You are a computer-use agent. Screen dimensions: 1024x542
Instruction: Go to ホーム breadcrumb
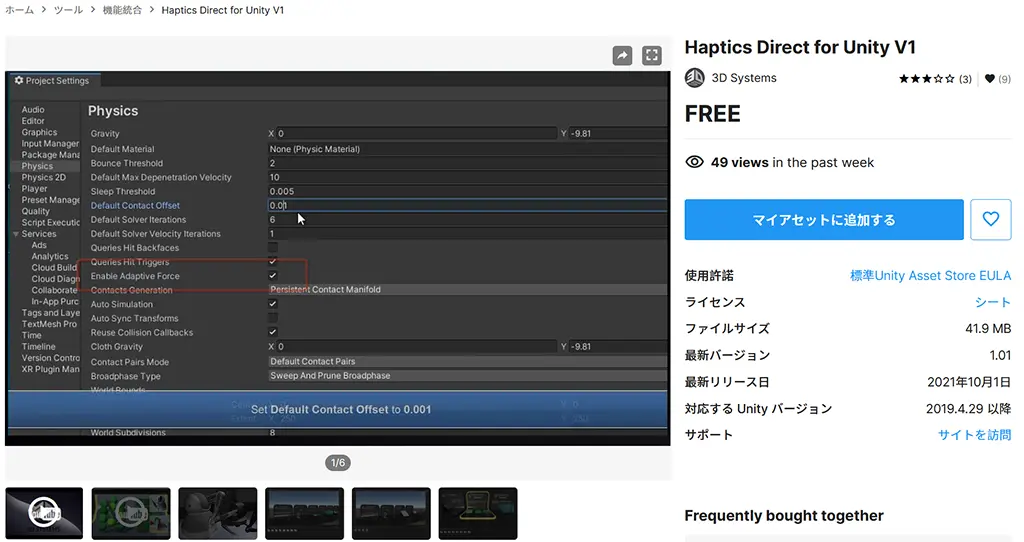[x=20, y=10]
